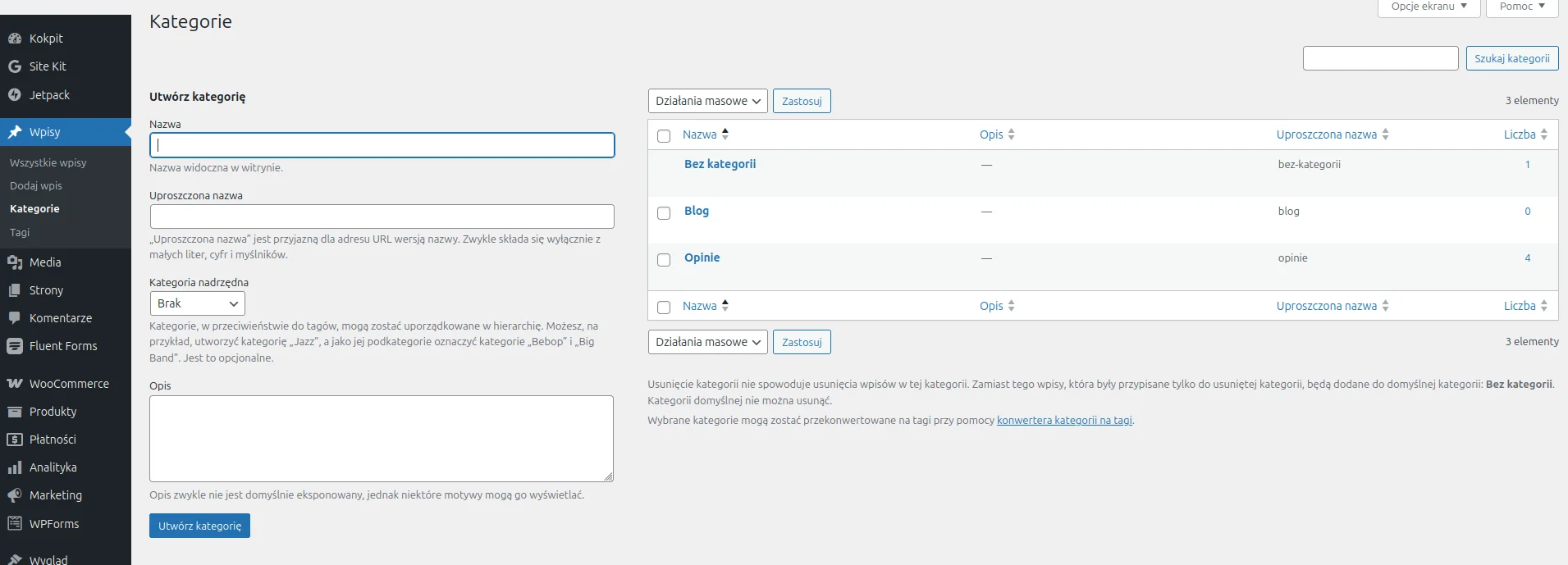
Task: Click the Strony pages icon
Action: tap(15, 290)
